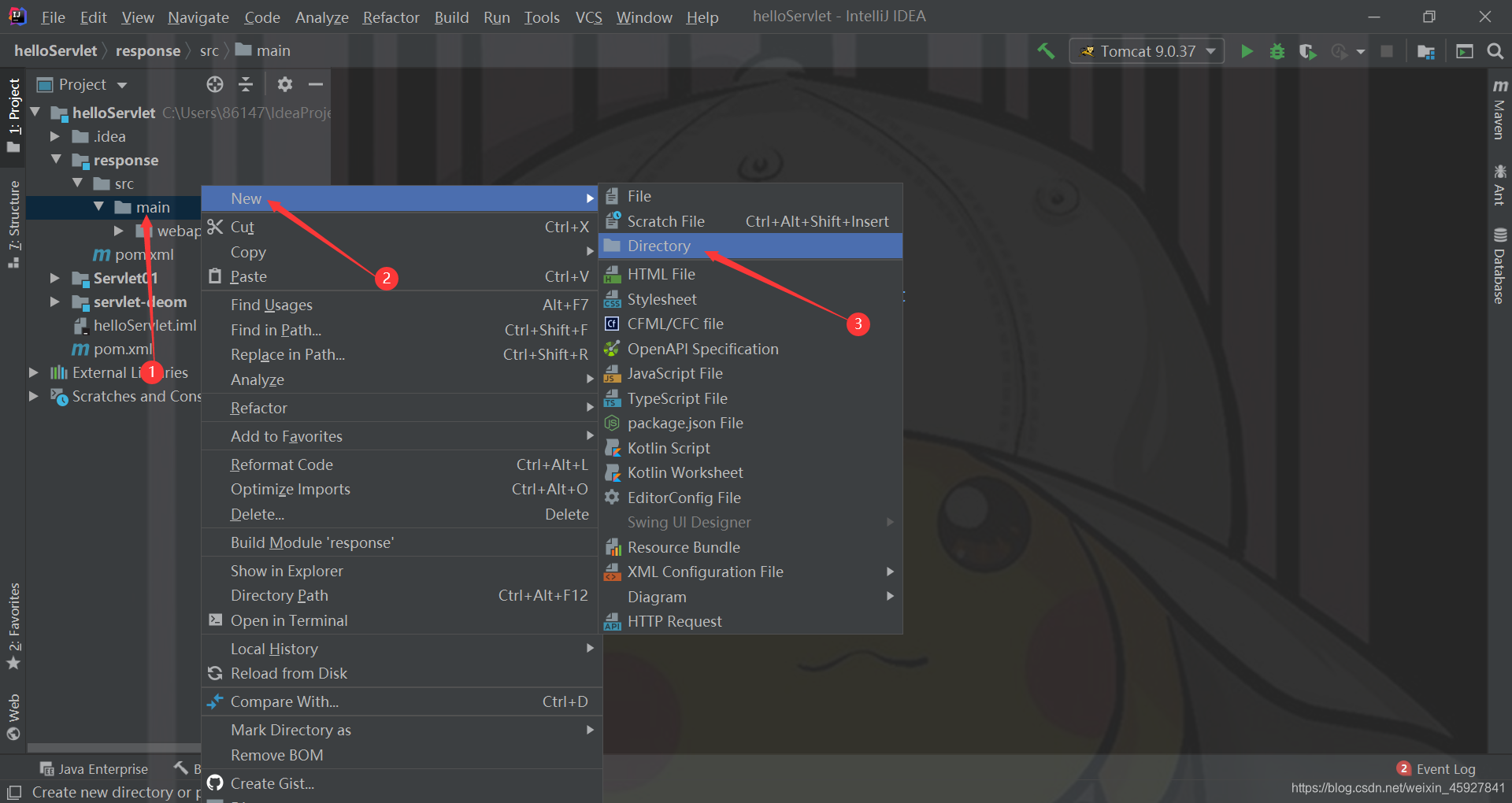Choose Resource Bundle option

tap(750, 547)
